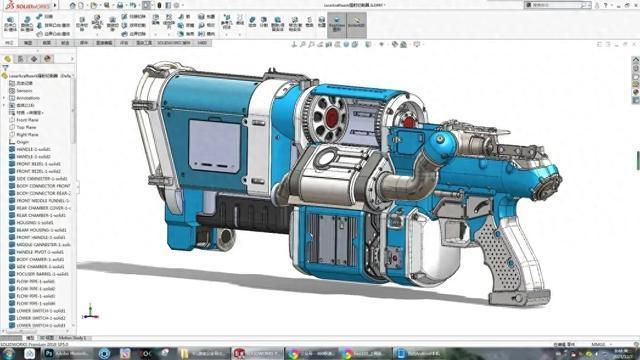Screen dimensions: 640x360
Task: Click Zoom to Fit in heads-up toolbar
Action: (294, 44)
